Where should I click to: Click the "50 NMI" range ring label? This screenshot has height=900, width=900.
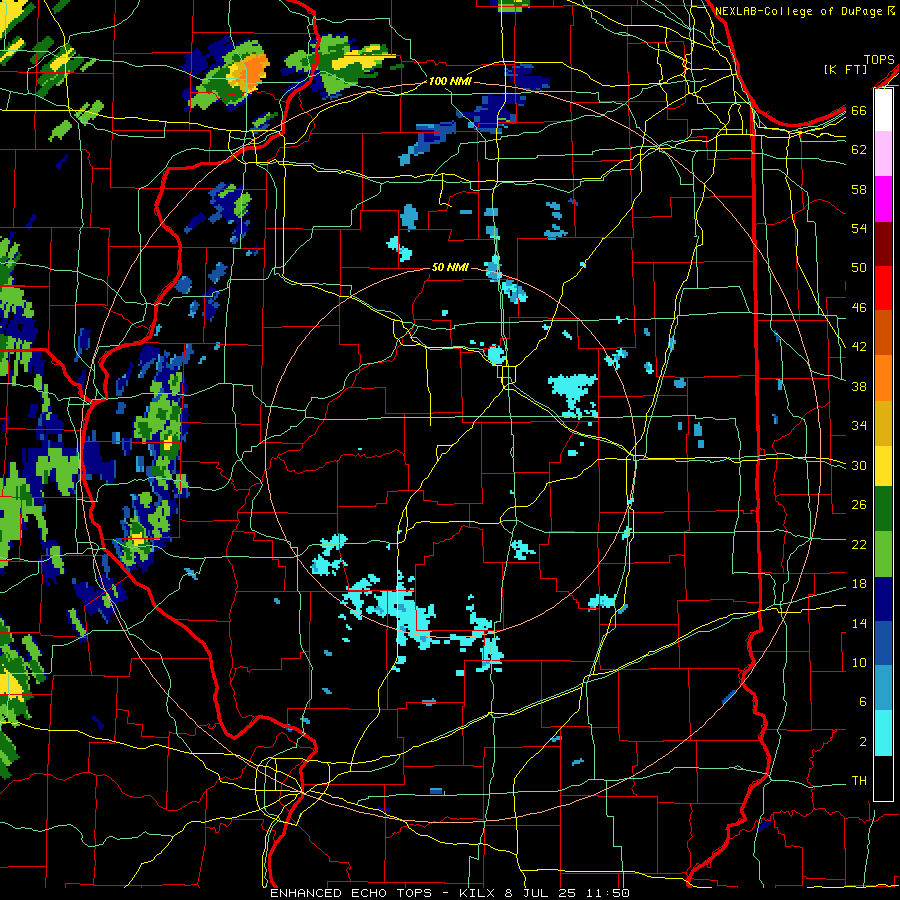pyautogui.click(x=449, y=267)
